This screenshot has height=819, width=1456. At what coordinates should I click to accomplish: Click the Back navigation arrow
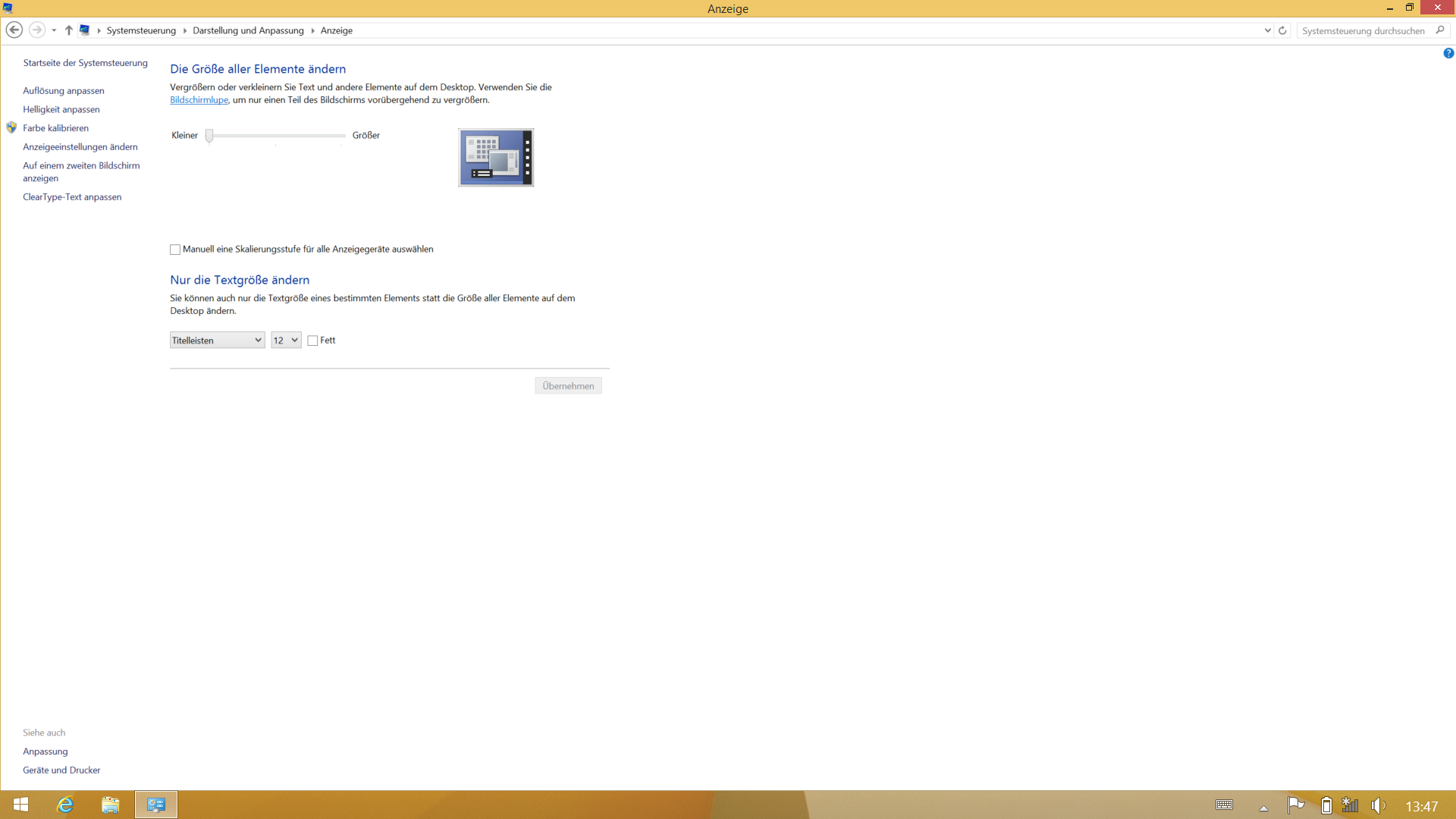click(x=14, y=30)
